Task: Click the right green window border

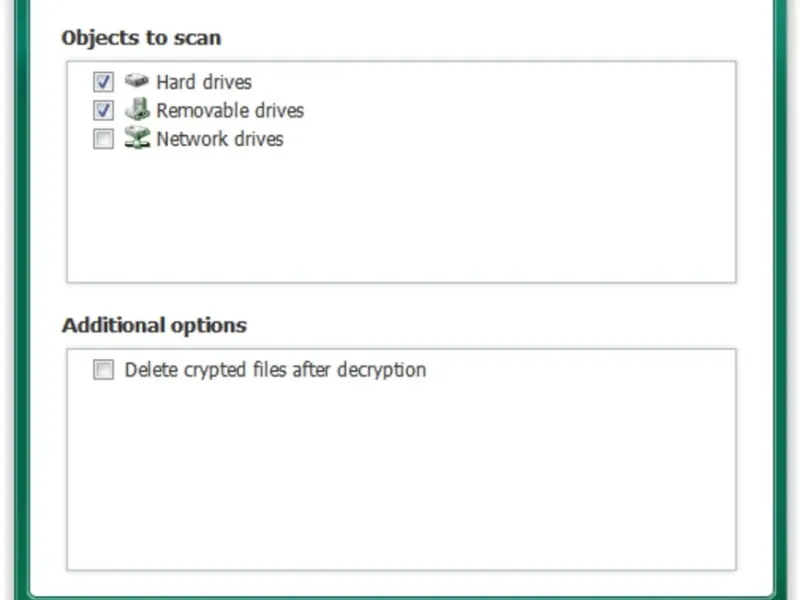Action: point(780,300)
